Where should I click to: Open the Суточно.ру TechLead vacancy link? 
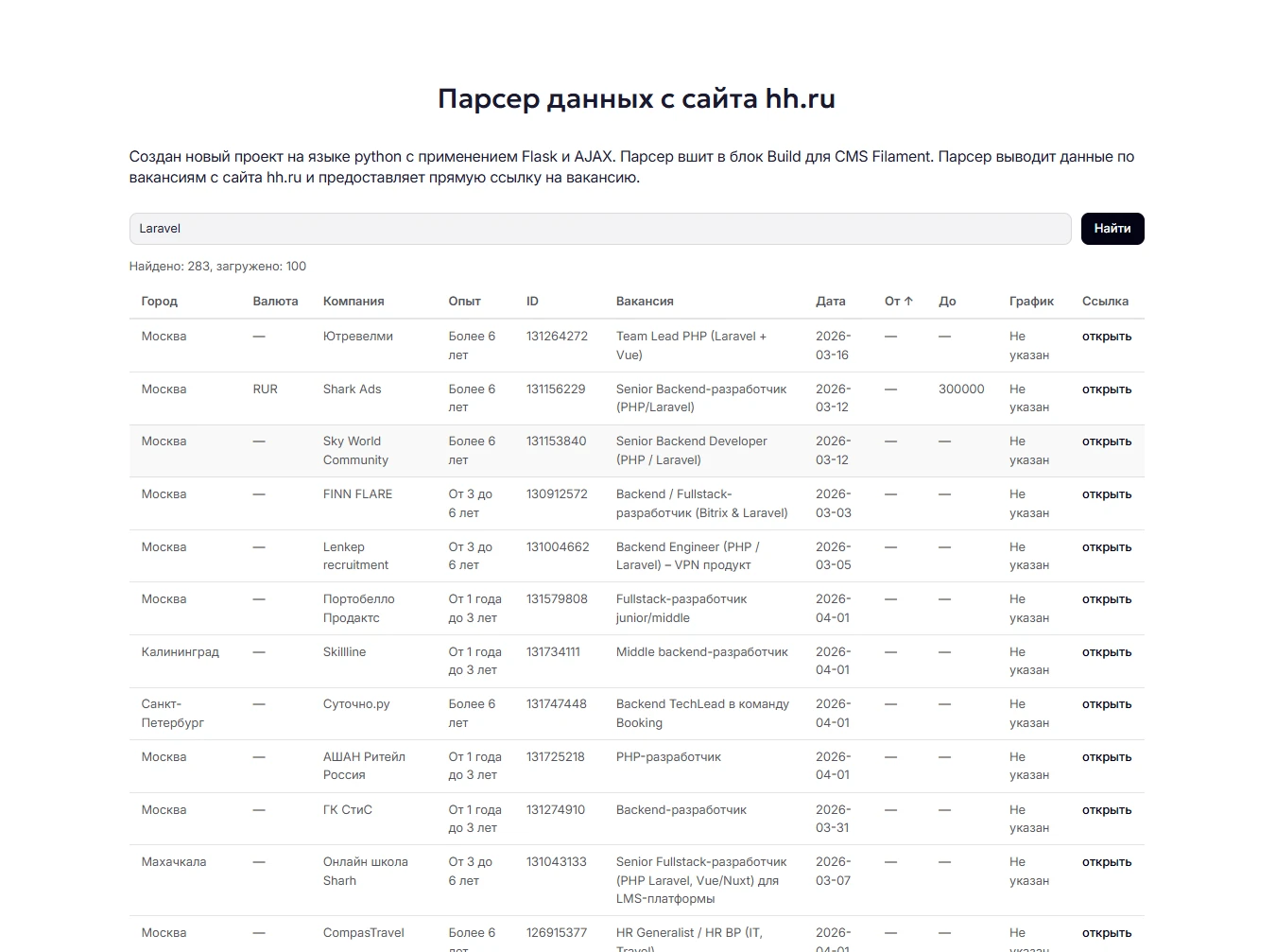[1106, 703]
